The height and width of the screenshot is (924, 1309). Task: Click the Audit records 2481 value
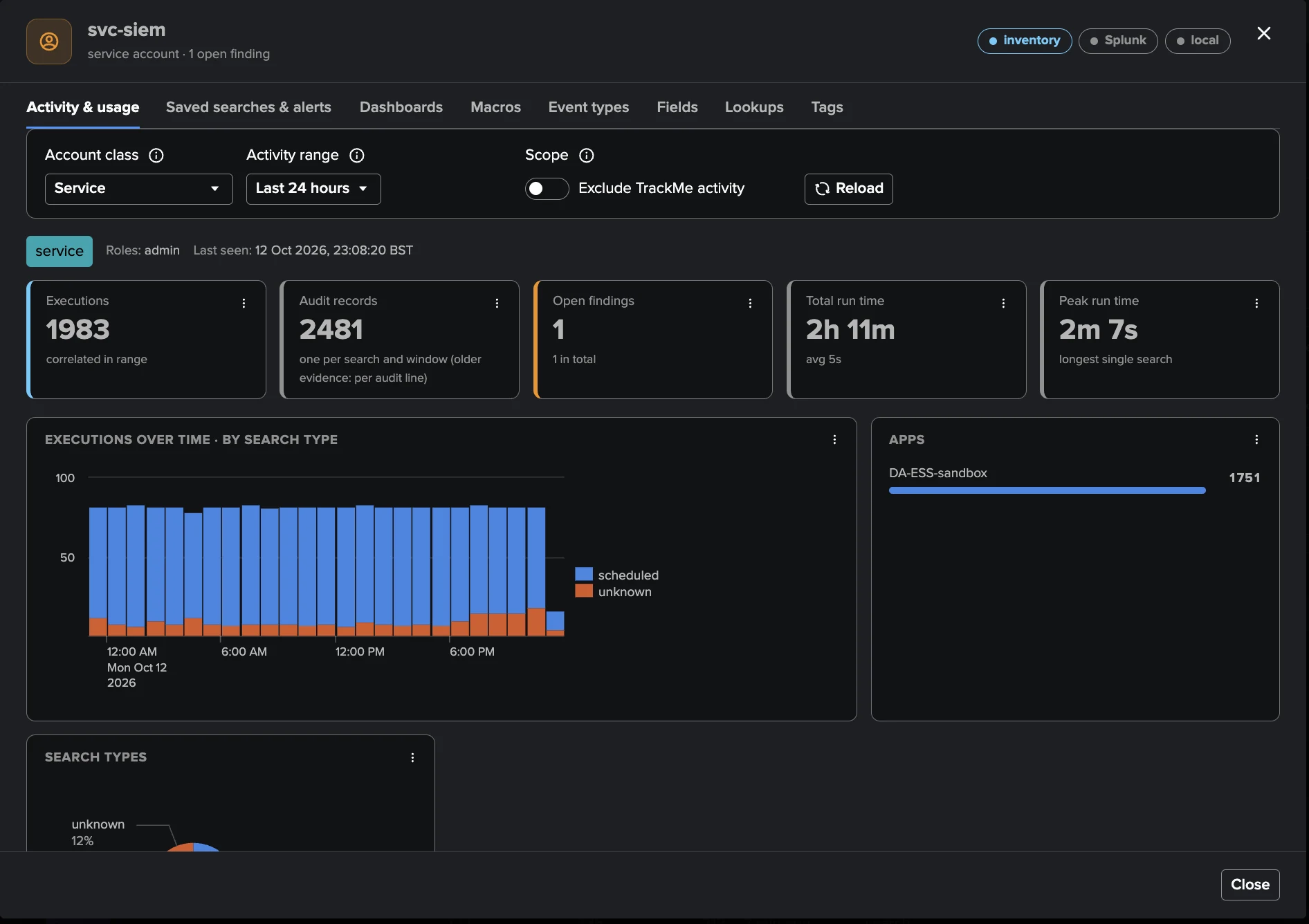[x=331, y=329]
